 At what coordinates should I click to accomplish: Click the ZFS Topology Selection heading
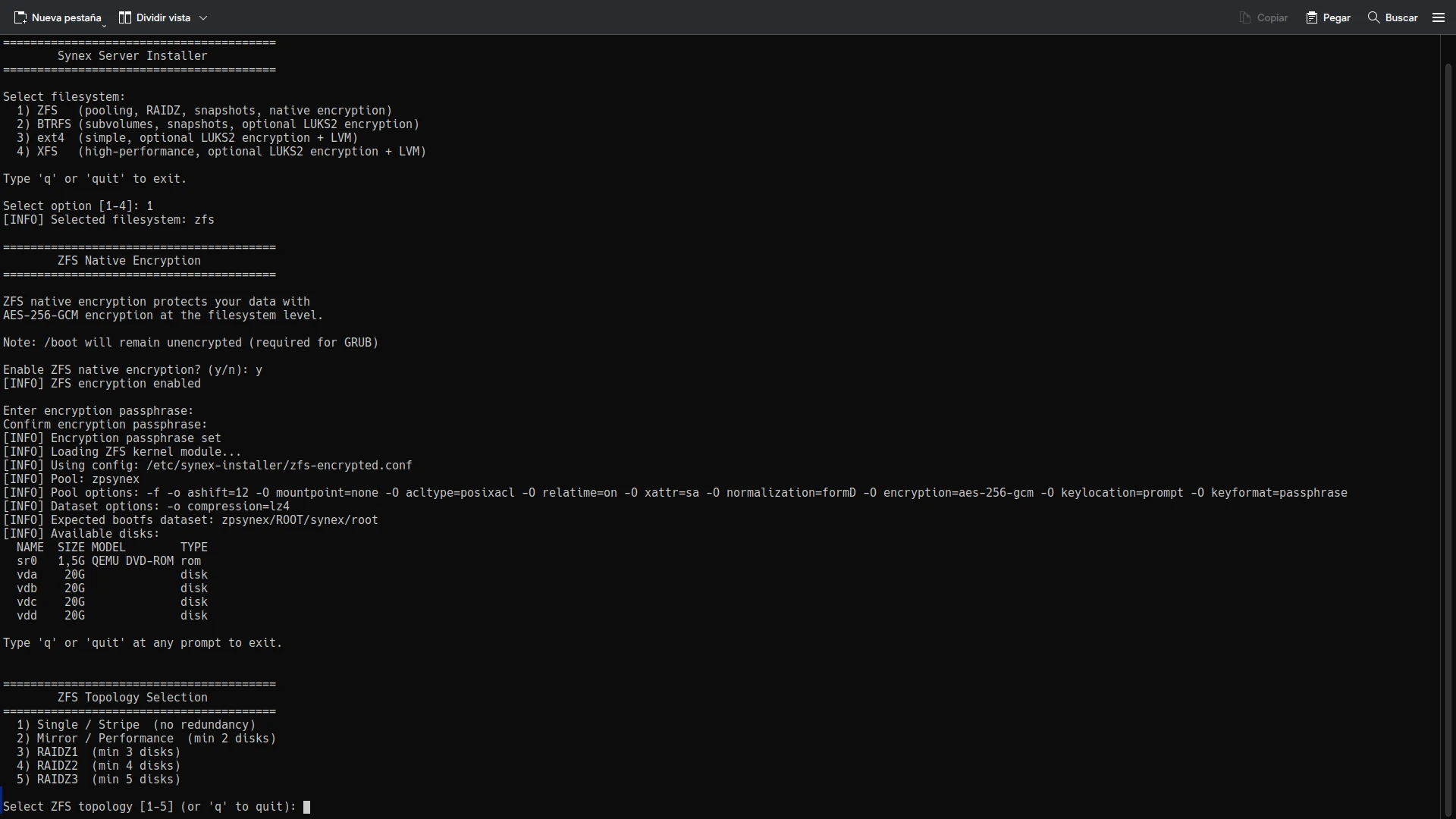[132, 698]
